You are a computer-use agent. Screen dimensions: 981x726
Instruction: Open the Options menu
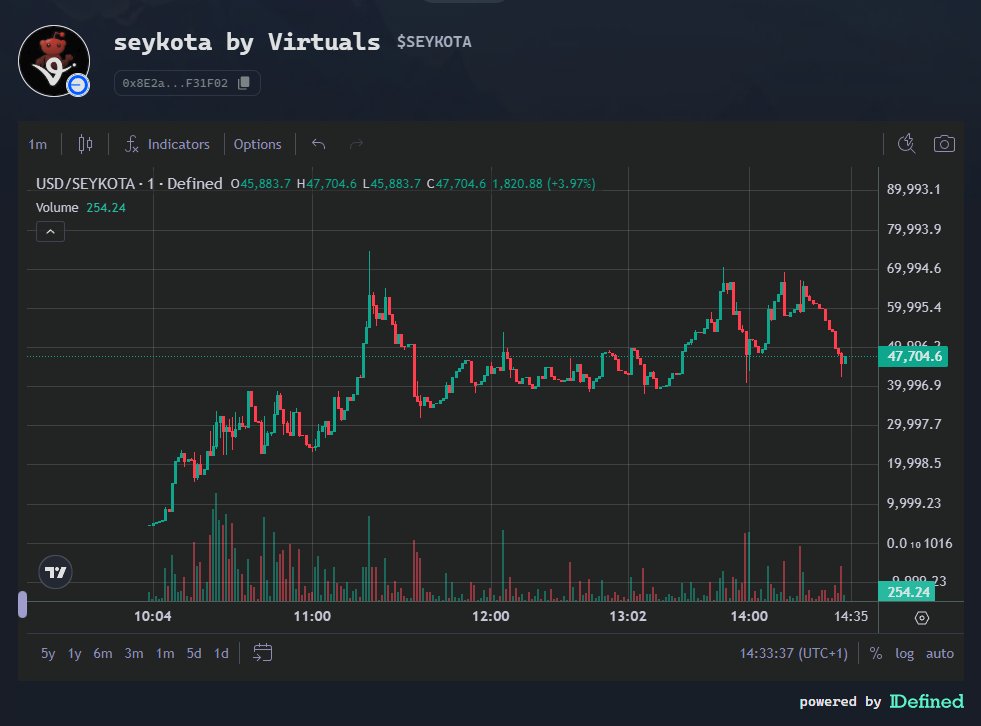(x=258, y=144)
